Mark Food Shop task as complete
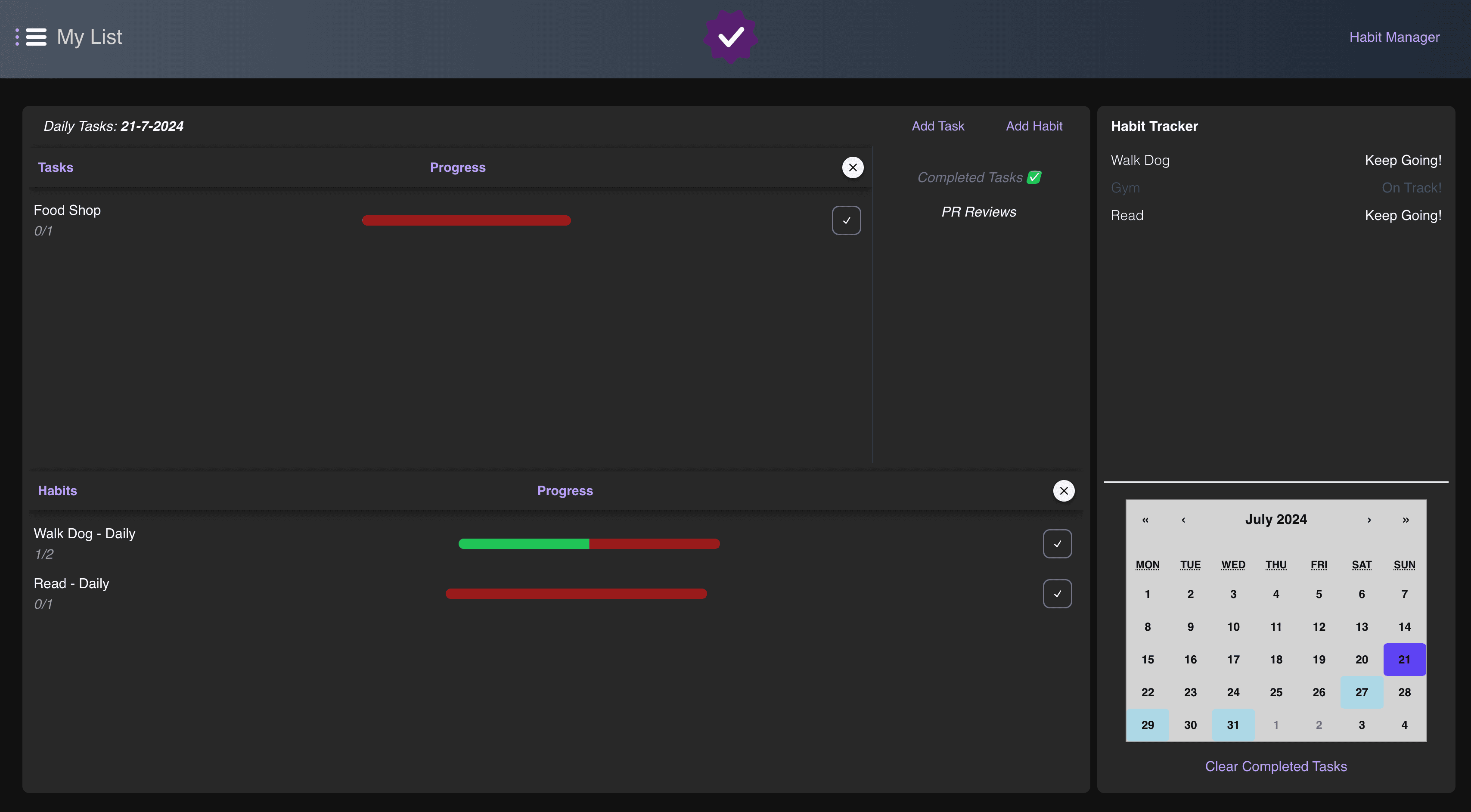Viewport: 1471px width, 812px height. (x=846, y=220)
